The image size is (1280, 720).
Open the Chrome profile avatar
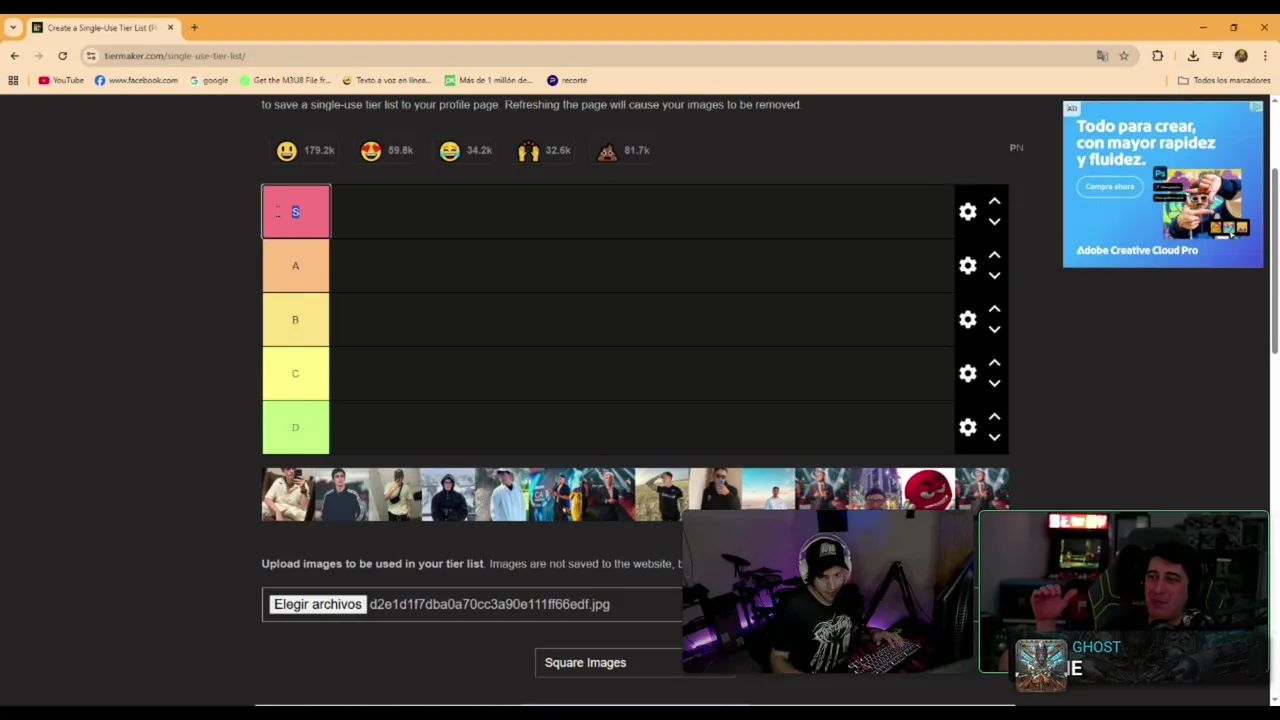pos(1241,56)
